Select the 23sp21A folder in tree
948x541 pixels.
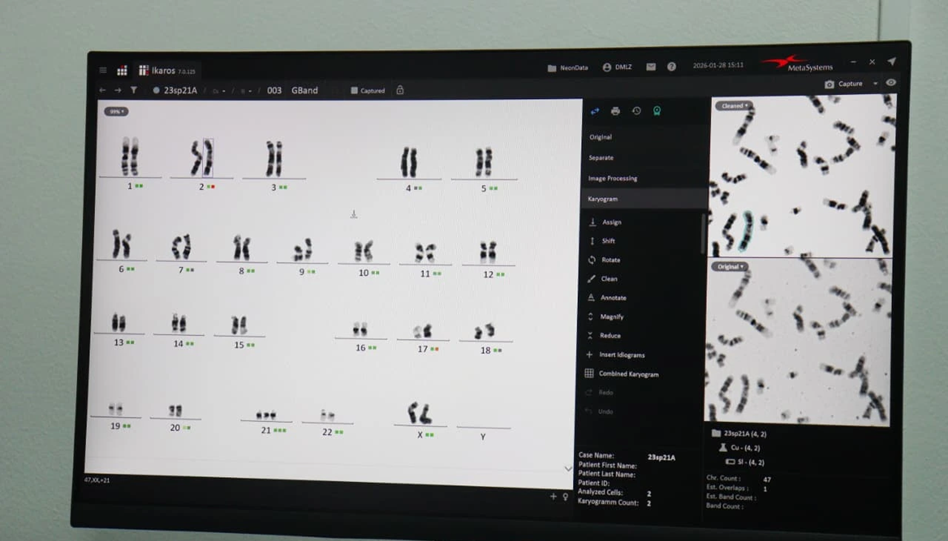click(x=744, y=434)
